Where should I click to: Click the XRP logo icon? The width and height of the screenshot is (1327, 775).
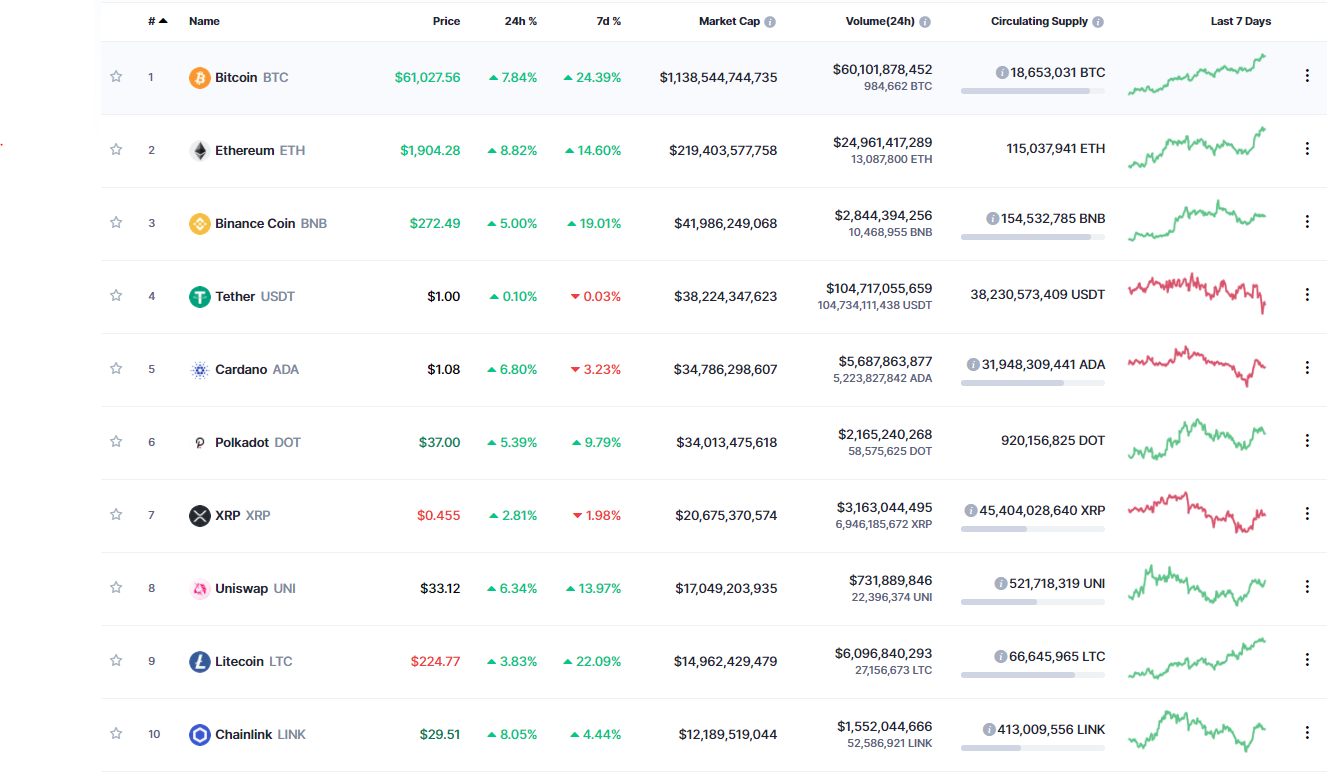click(x=200, y=515)
